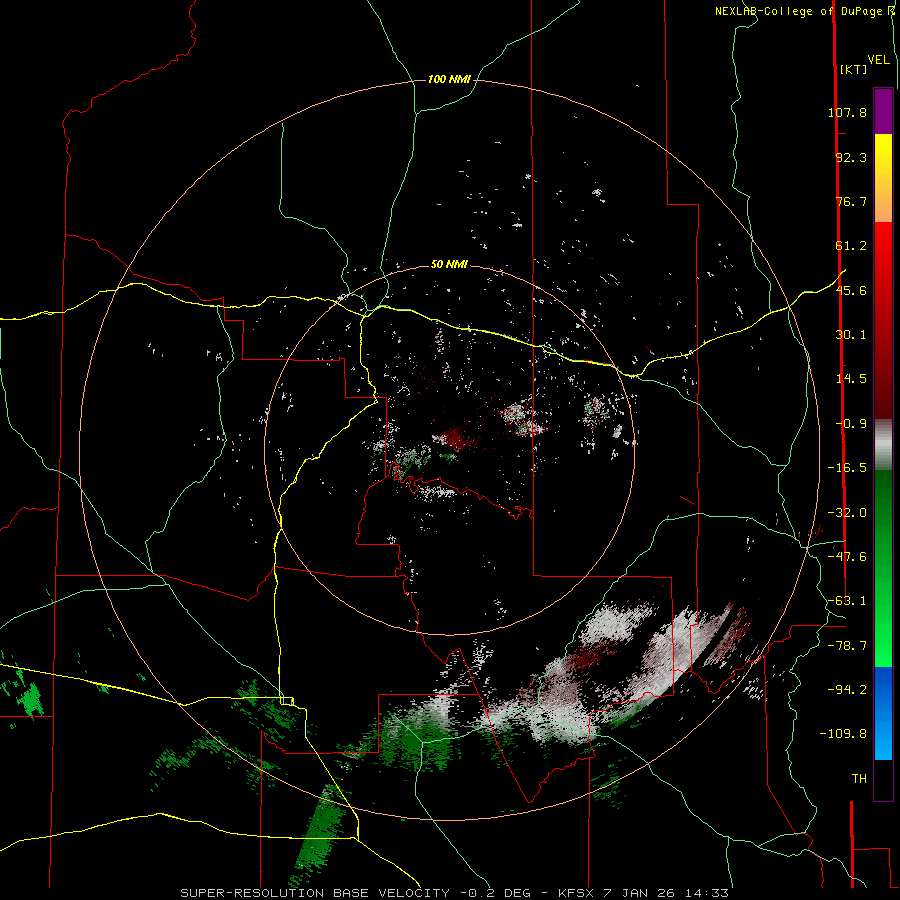Screen dimensions: 900x900
Task: Click the -63.1 legend value
Action: (x=847, y=601)
